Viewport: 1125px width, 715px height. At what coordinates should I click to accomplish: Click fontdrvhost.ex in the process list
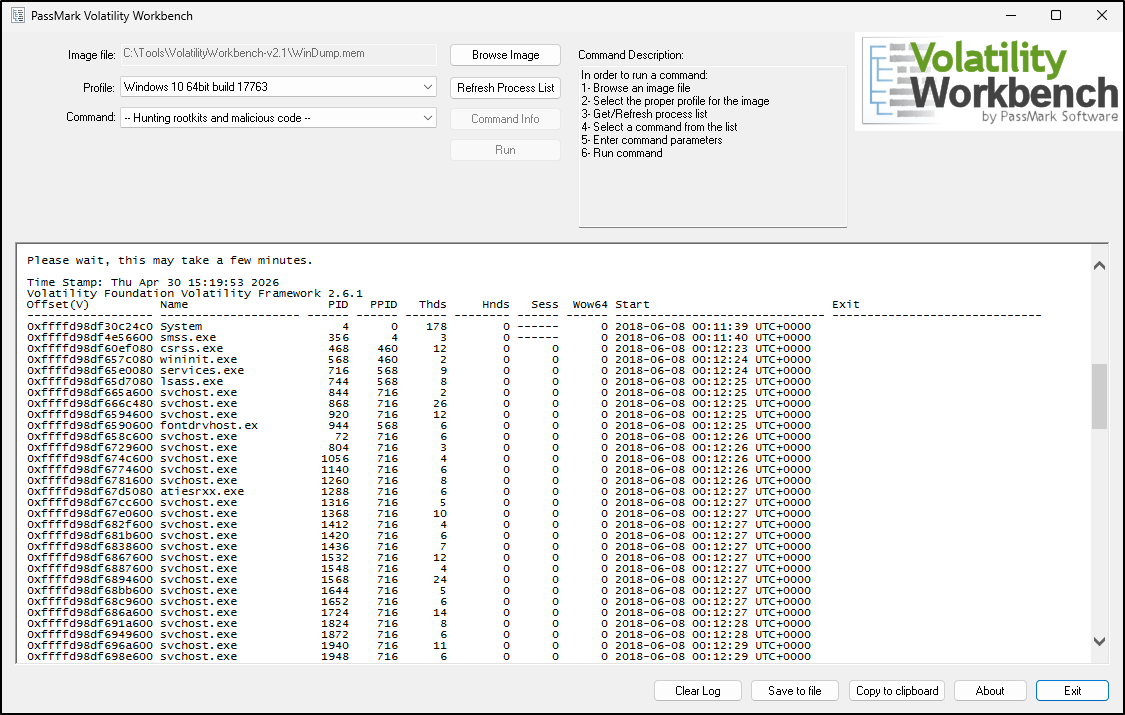coord(209,425)
